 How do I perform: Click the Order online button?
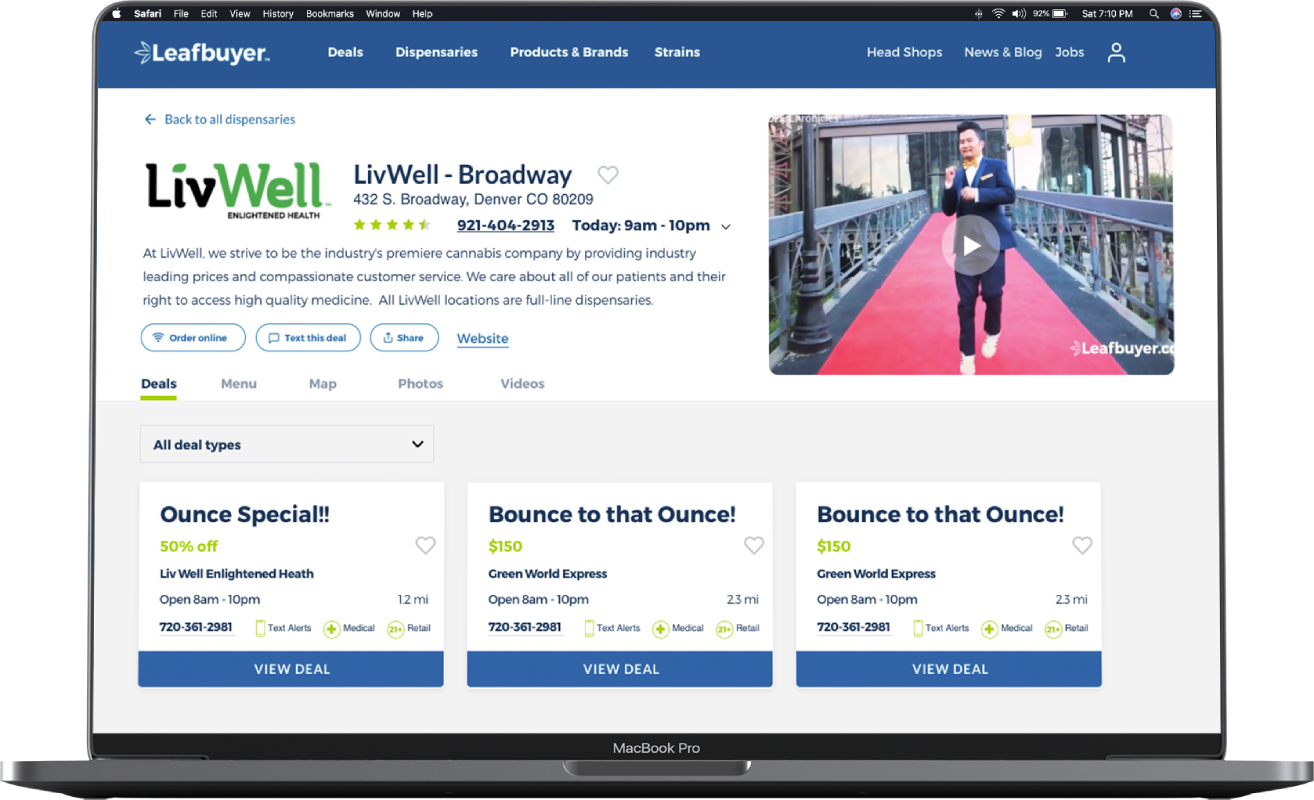[x=193, y=338]
